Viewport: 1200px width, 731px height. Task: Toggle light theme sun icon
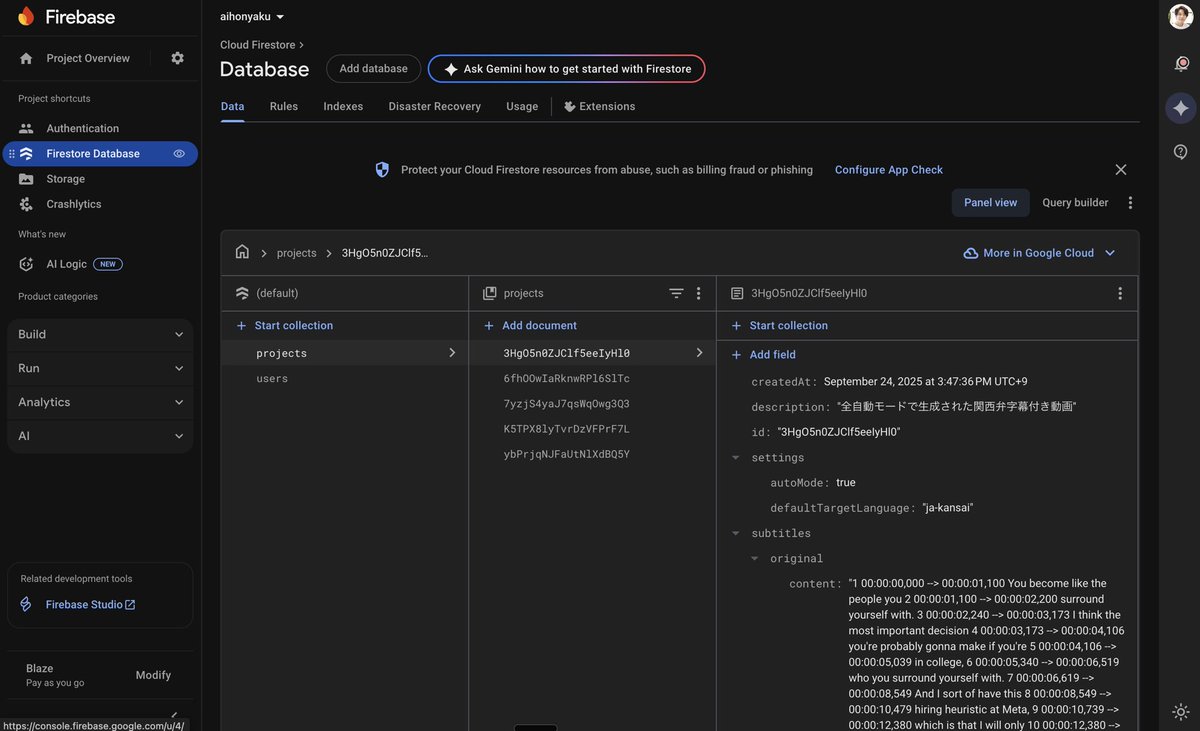[1181, 712]
